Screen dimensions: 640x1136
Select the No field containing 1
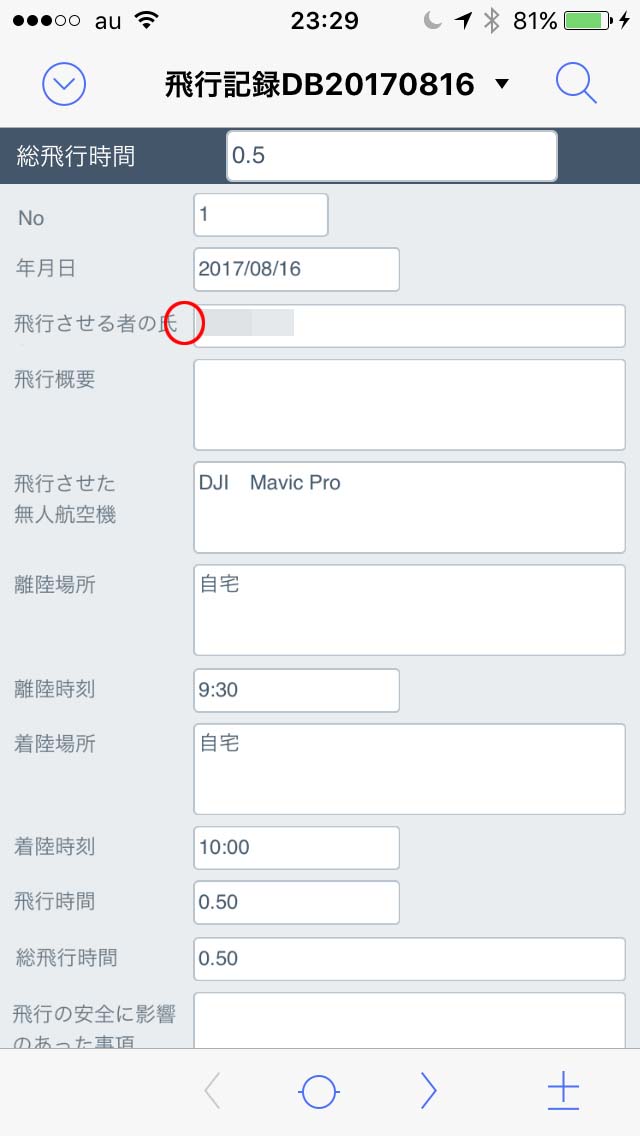tap(260, 215)
